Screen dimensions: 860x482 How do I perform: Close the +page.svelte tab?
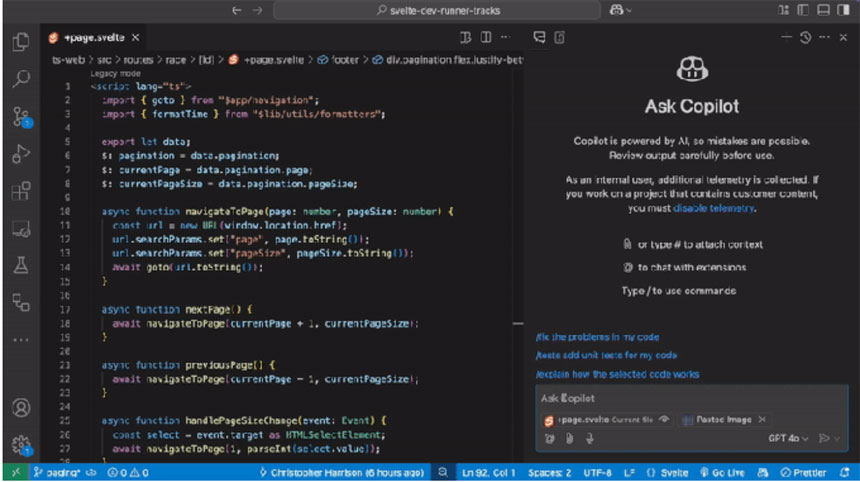click(135, 37)
